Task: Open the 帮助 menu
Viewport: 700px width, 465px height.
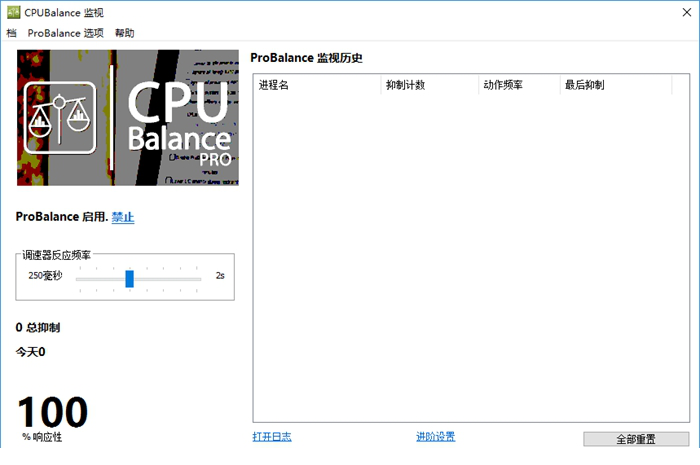Action: pos(125,33)
